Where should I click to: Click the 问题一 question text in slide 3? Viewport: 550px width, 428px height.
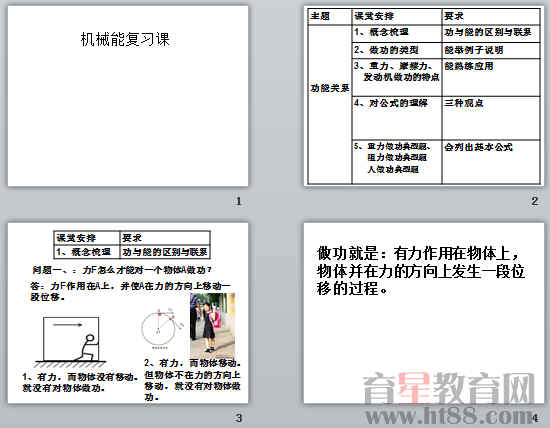122,270
